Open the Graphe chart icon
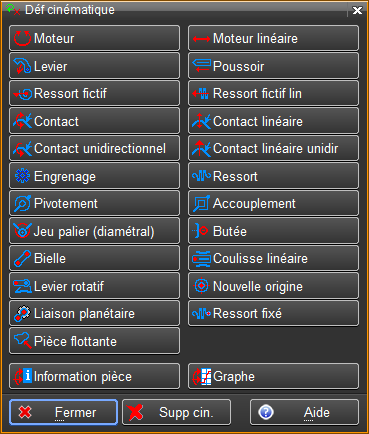The height and width of the screenshot is (434, 369). pyautogui.click(x=202, y=377)
